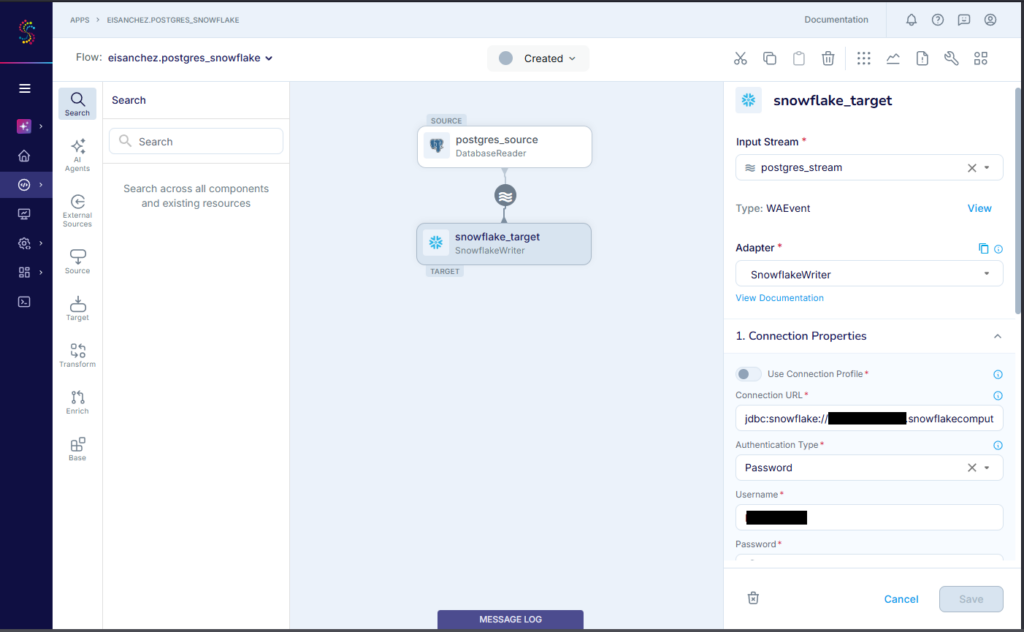Screen dimensions: 1024x632
Task: Select the Search component tab
Action: click(77, 104)
